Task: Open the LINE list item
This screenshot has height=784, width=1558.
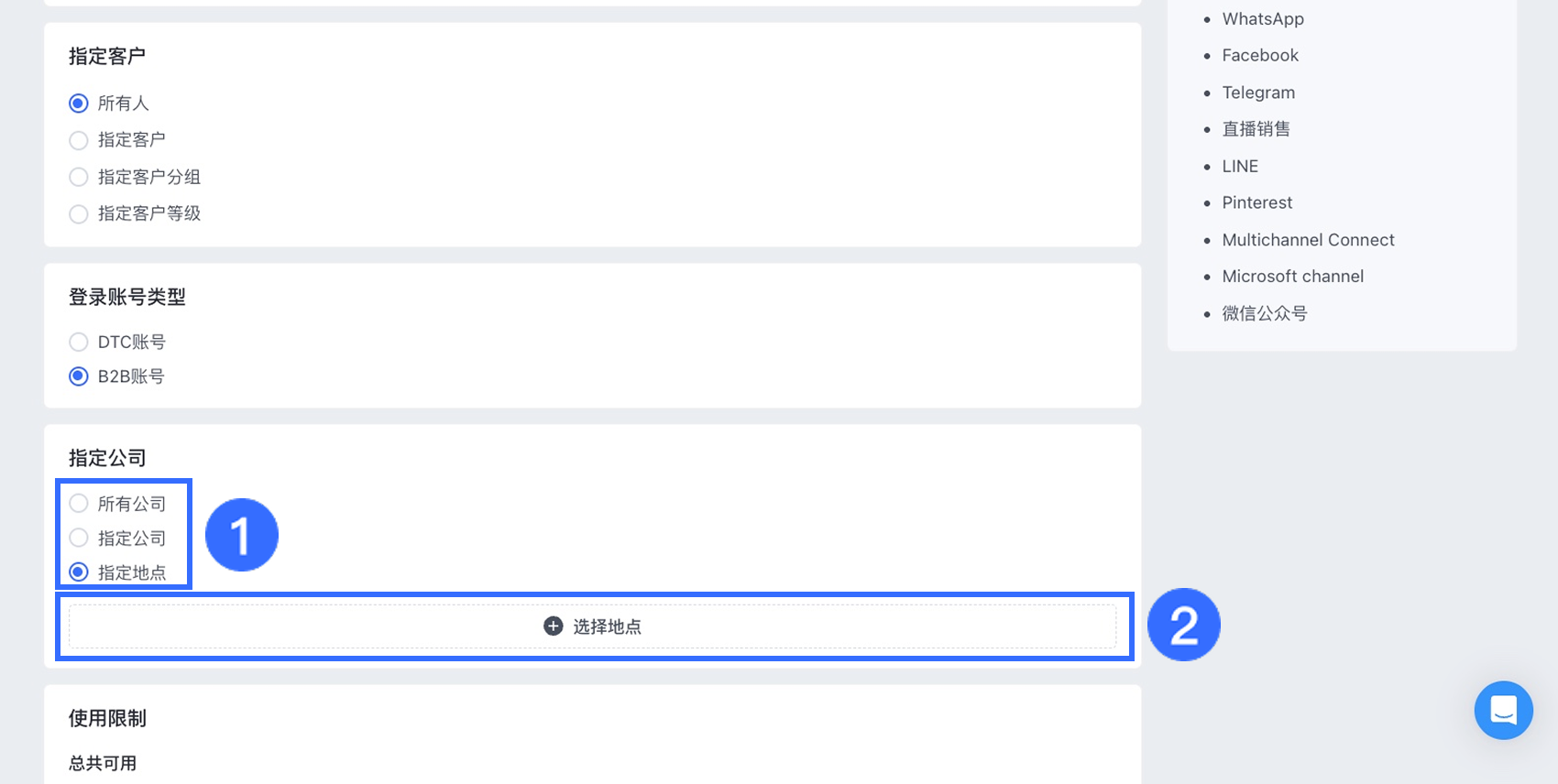Action: coord(1240,167)
